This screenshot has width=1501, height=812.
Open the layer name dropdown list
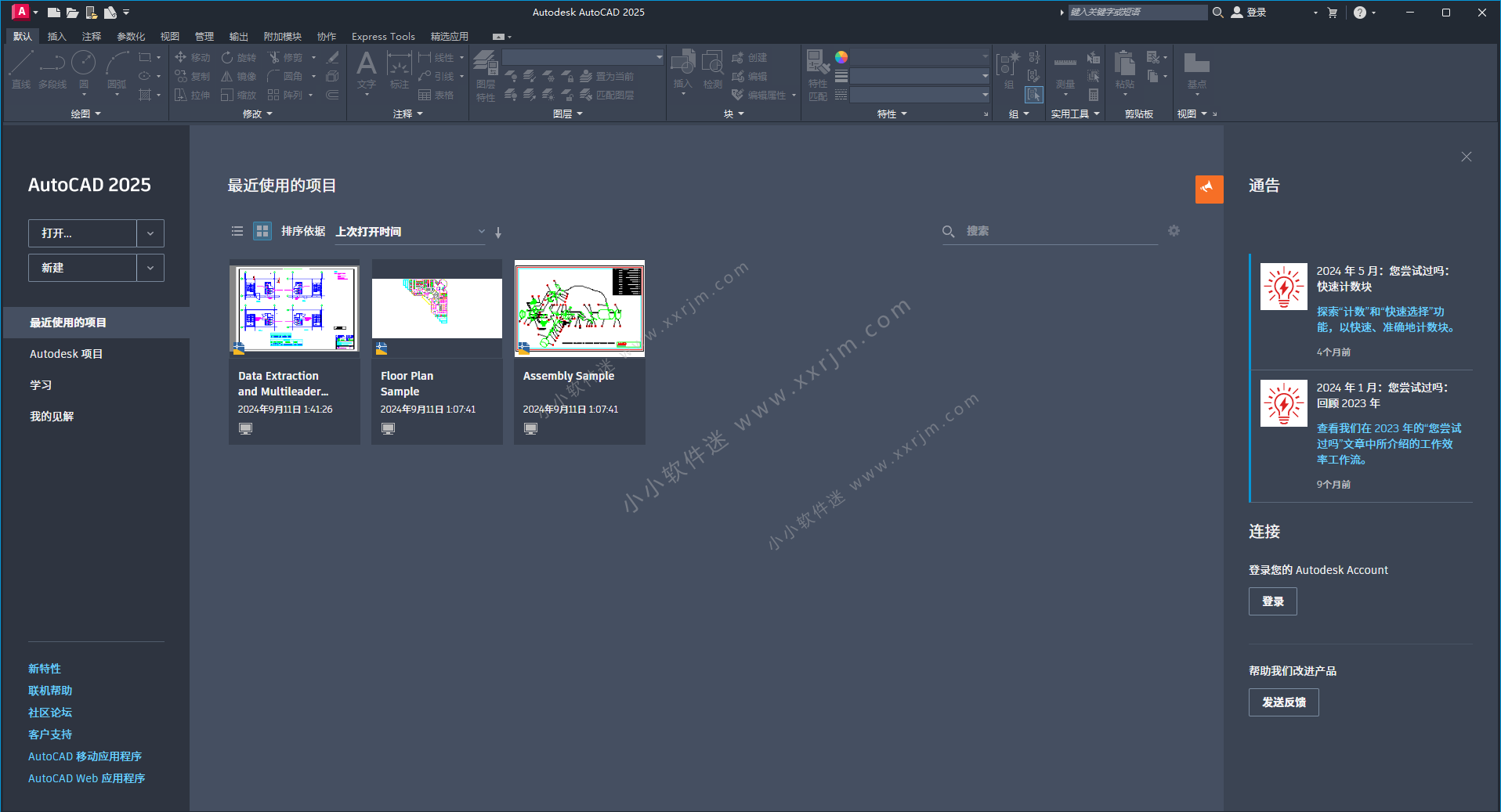coord(583,57)
